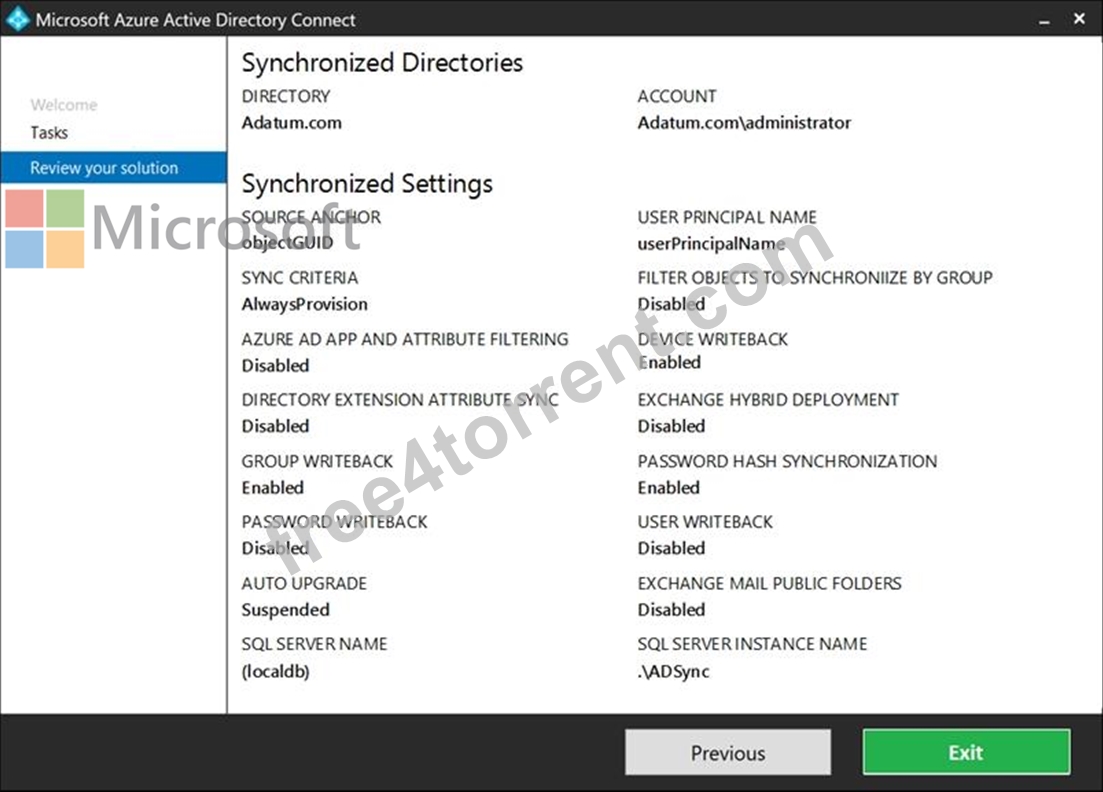Click the Synchronized Directories heading
1103x792 pixels.
[x=383, y=63]
